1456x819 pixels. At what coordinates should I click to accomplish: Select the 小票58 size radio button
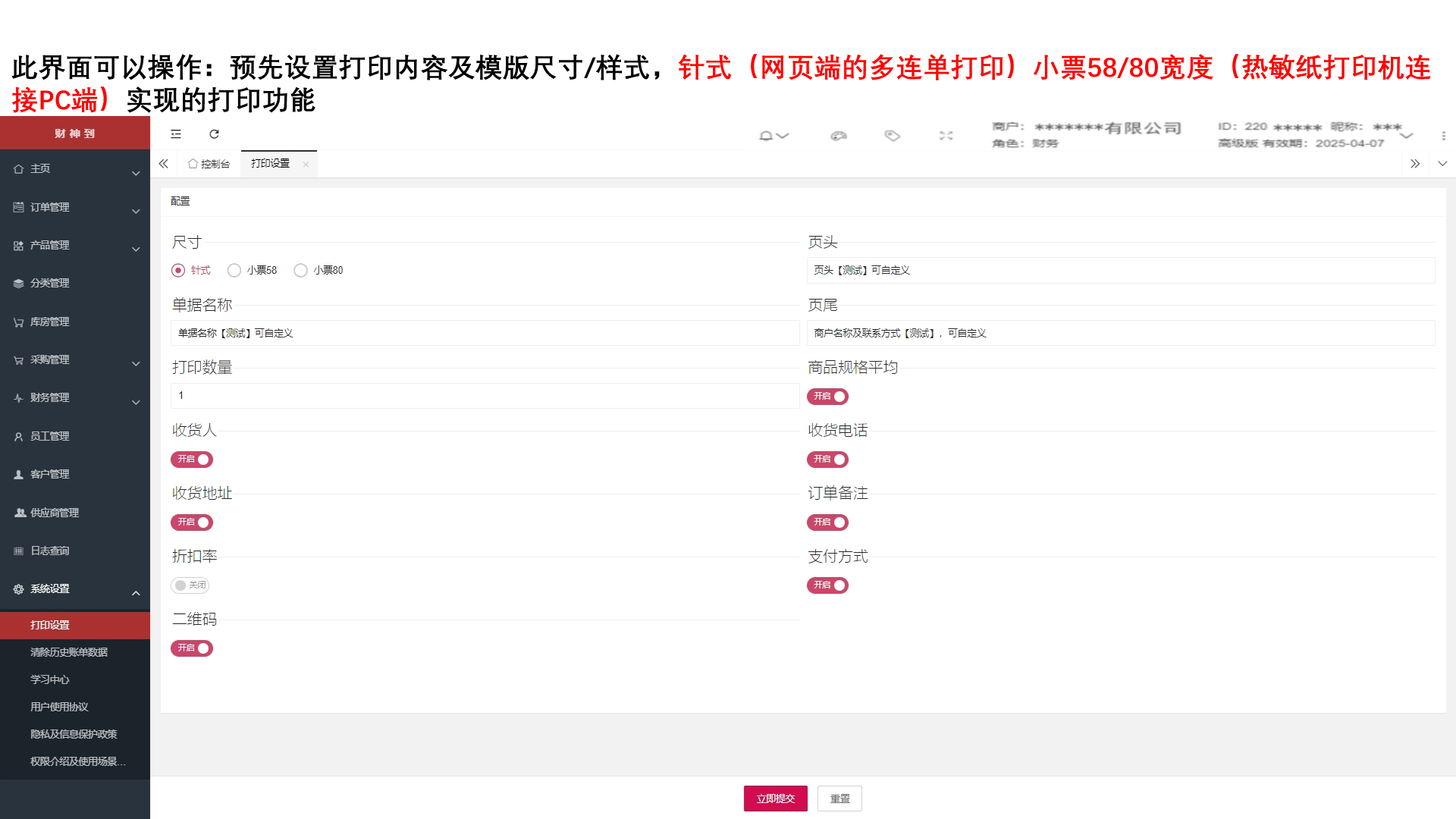[234, 271]
